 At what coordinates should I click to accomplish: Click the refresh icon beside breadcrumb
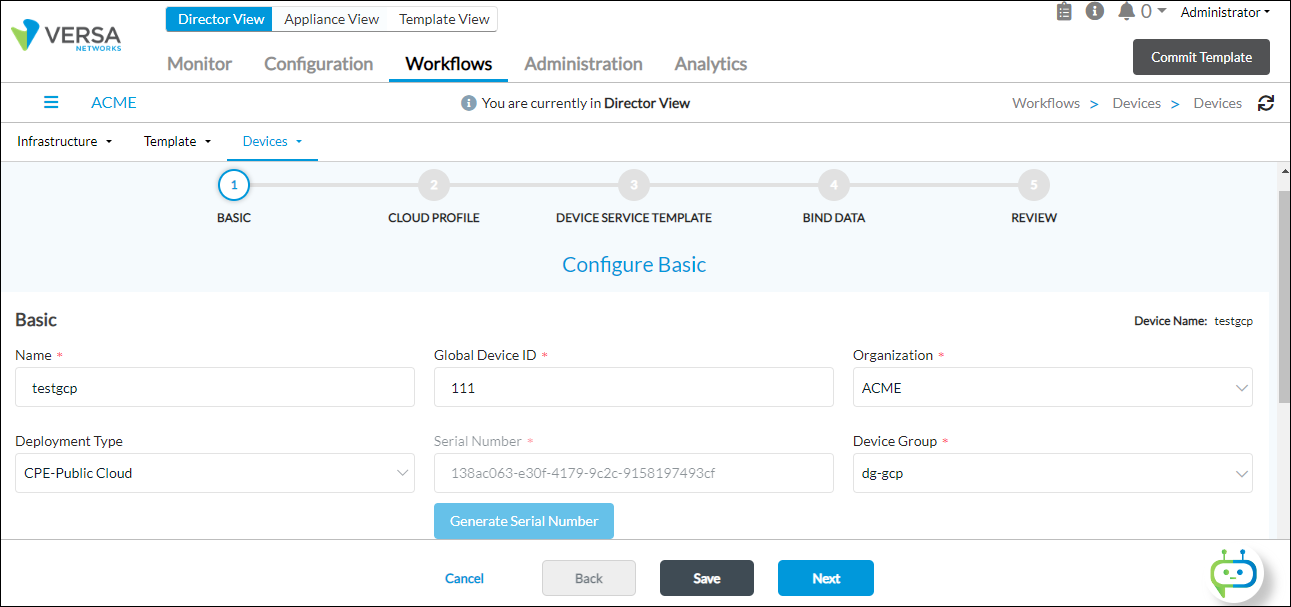point(1266,103)
